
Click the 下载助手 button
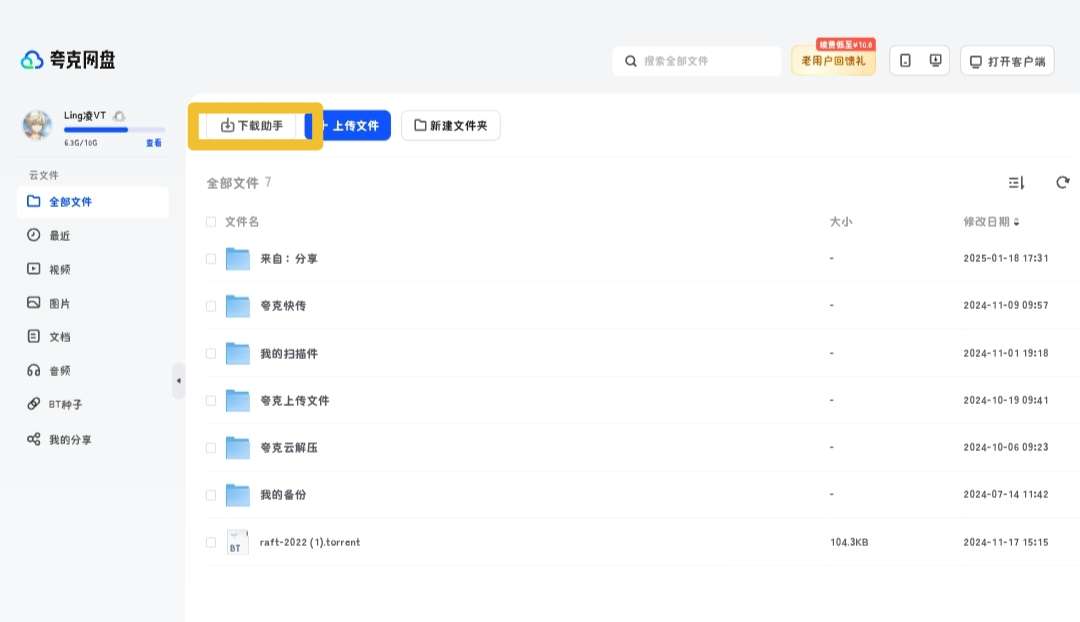click(x=252, y=126)
